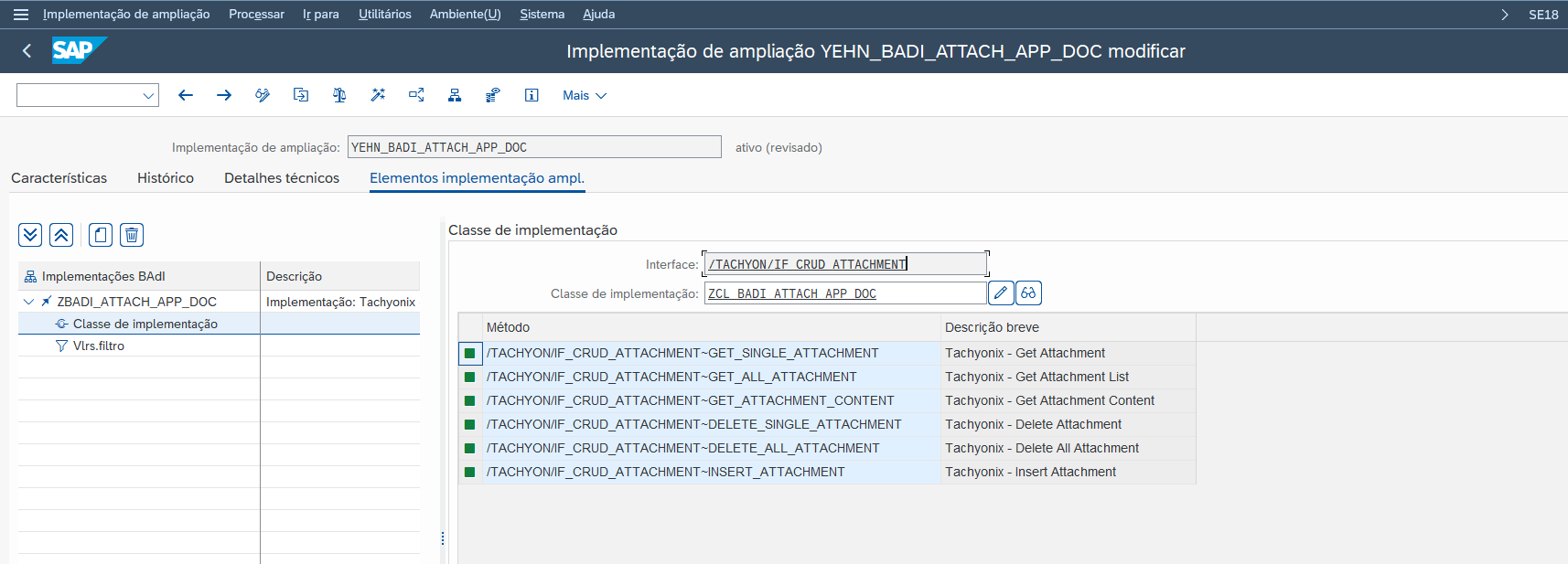Click the copy/create implementation icon
The height and width of the screenshot is (564, 1568).
[101, 235]
